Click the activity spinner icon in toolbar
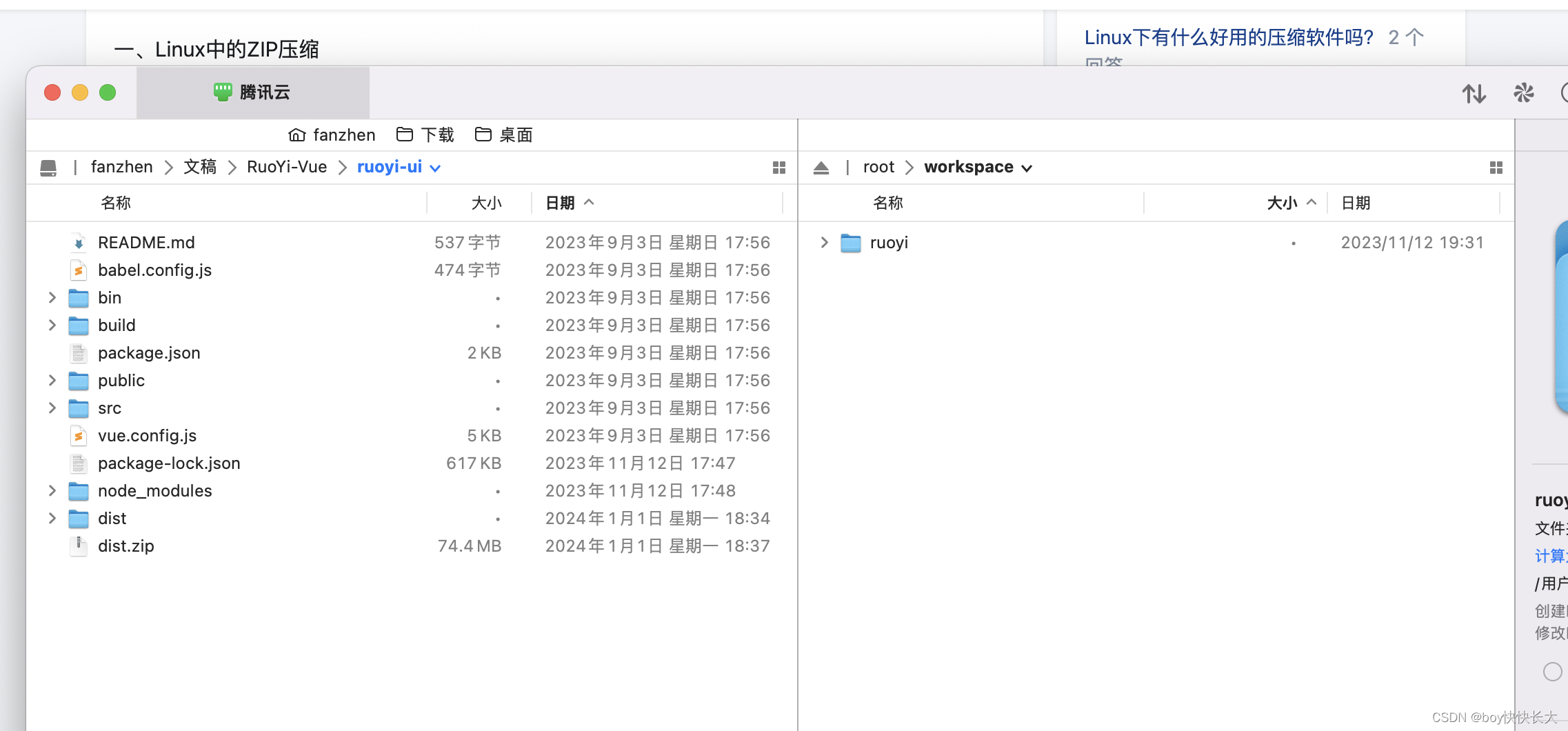 pos(1523,92)
